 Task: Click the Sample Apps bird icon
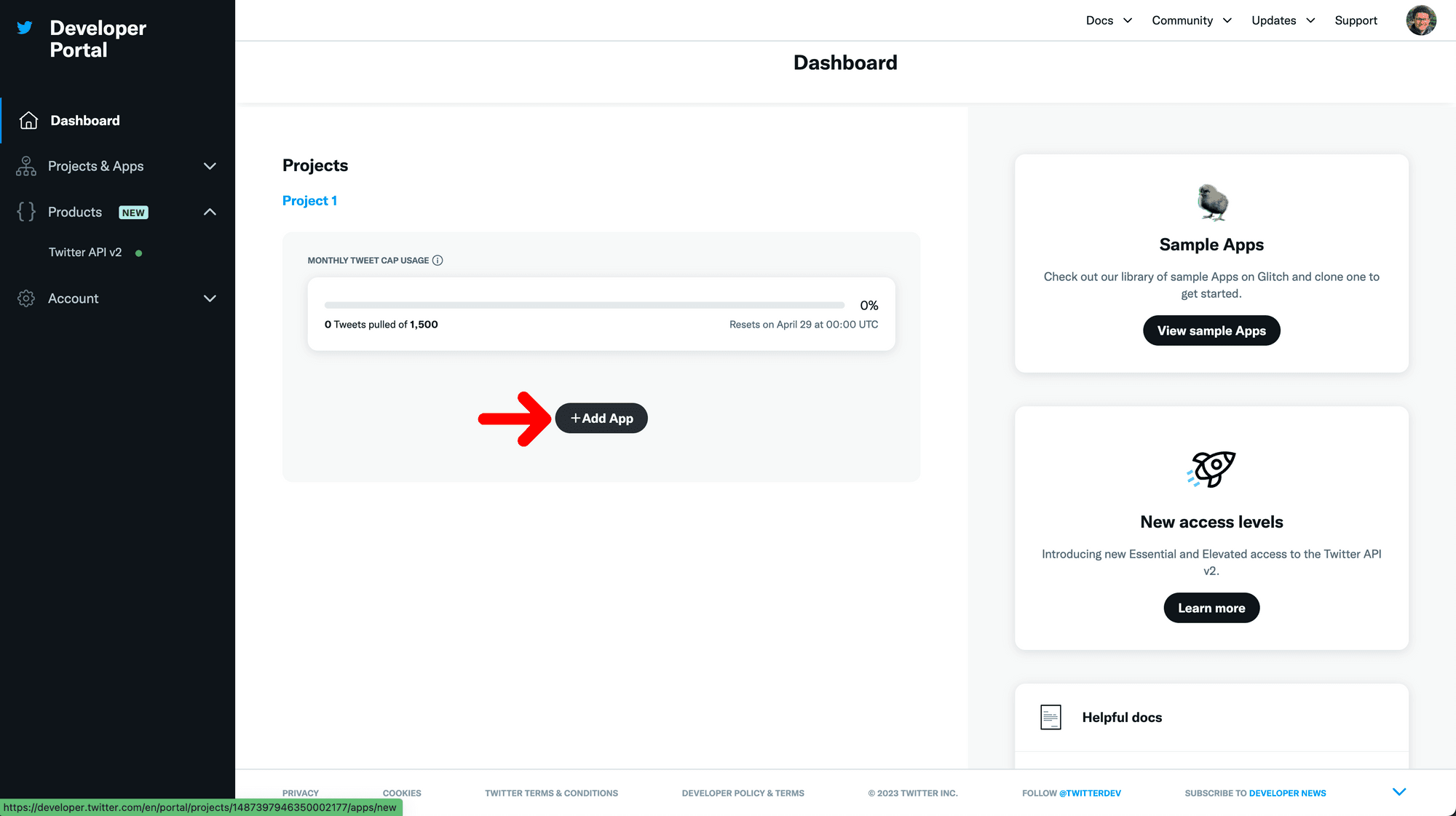(x=1211, y=199)
